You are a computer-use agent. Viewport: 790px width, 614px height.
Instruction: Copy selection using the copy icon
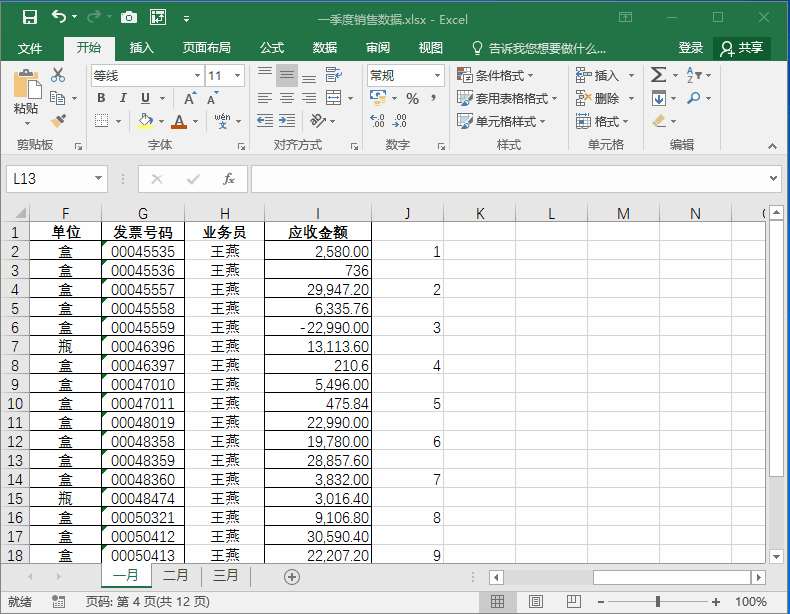(x=57, y=98)
